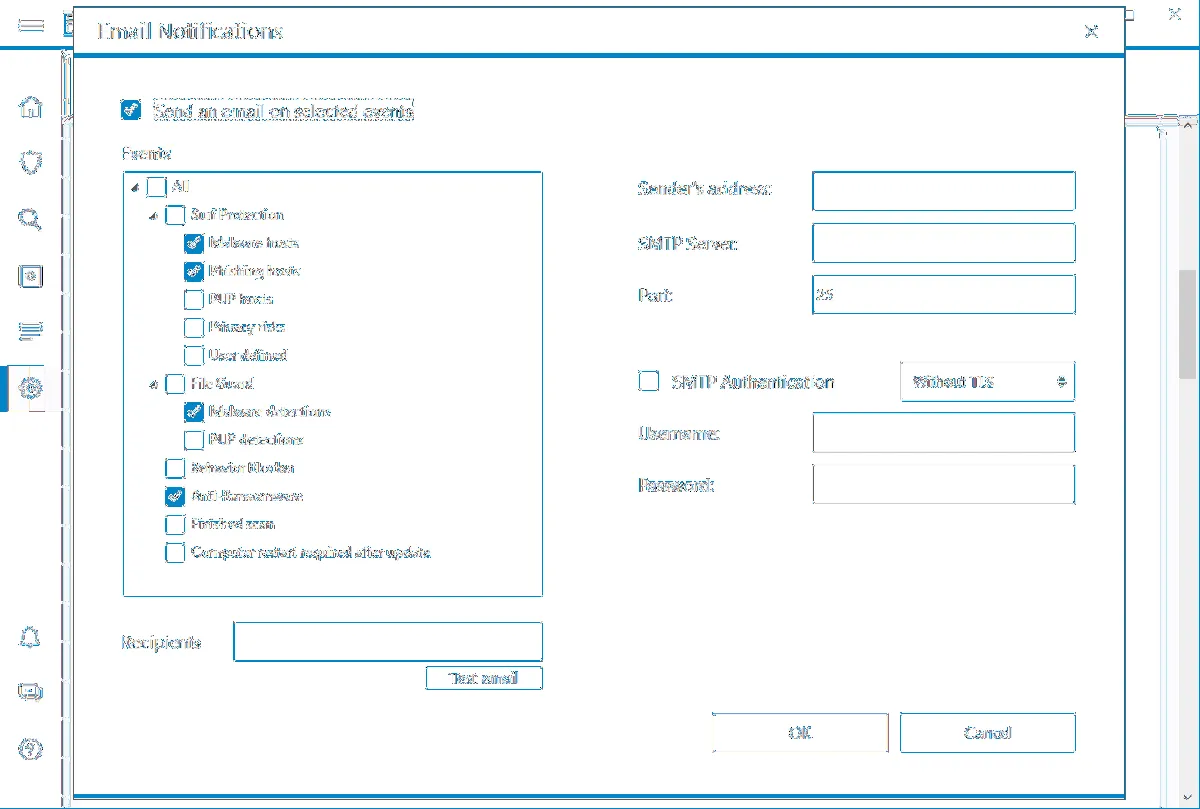Select the 'Phishing hosts' tree label
The image size is (1200, 809).
255,271
